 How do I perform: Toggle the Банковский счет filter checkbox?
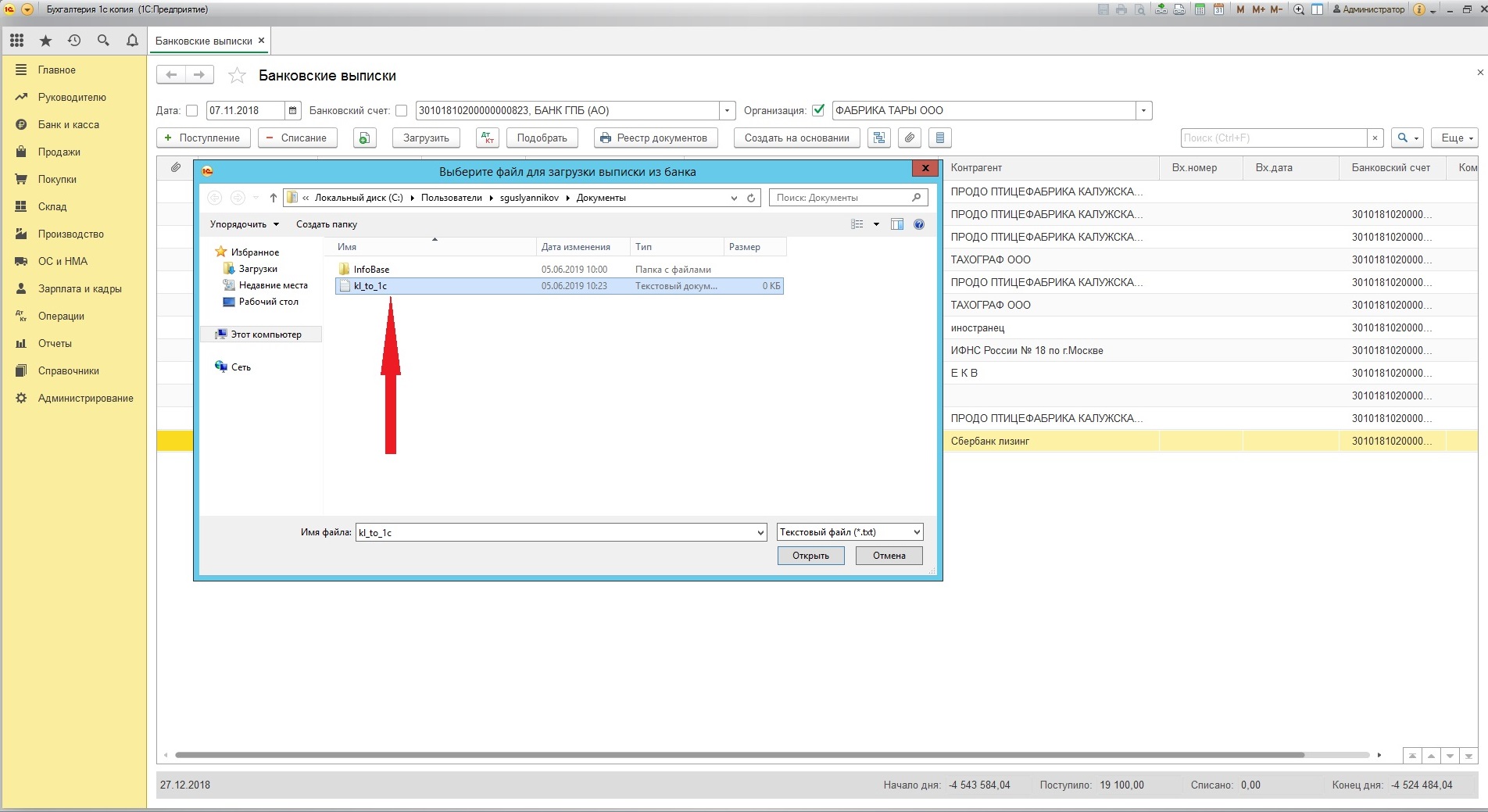402,111
